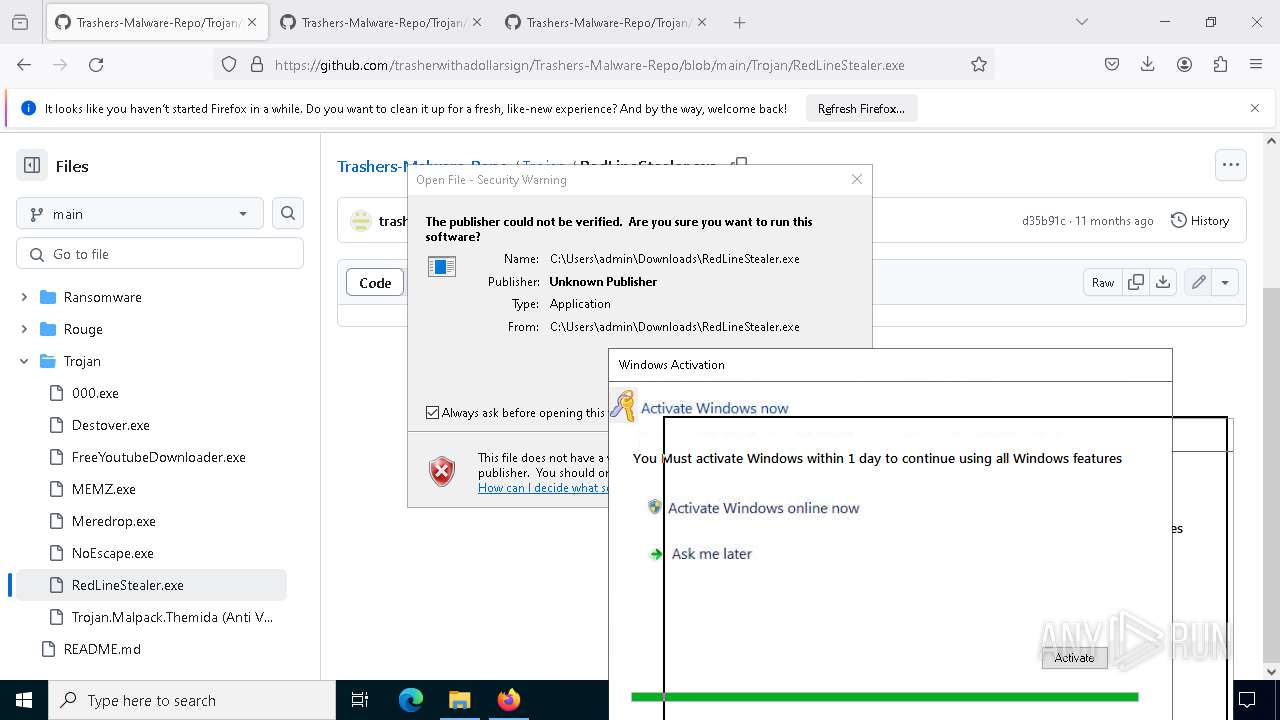The height and width of the screenshot is (720, 1280).
Task: Switch to the second Trashers-Malware-Repo tab
Action: (x=380, y=22)
